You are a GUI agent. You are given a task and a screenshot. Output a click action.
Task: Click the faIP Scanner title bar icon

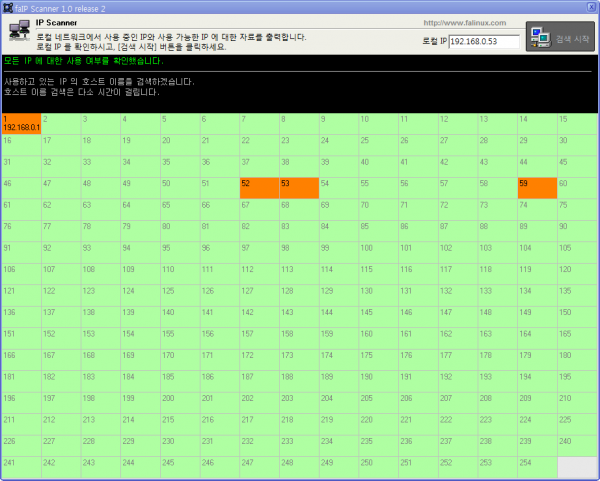[x=8, y=8]
